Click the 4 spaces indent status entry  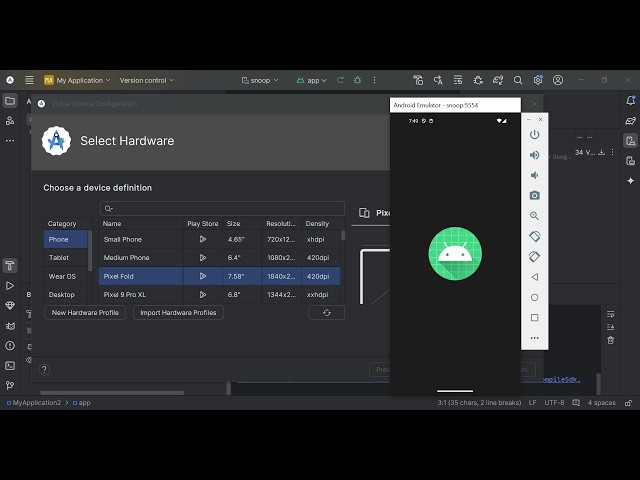601,402
